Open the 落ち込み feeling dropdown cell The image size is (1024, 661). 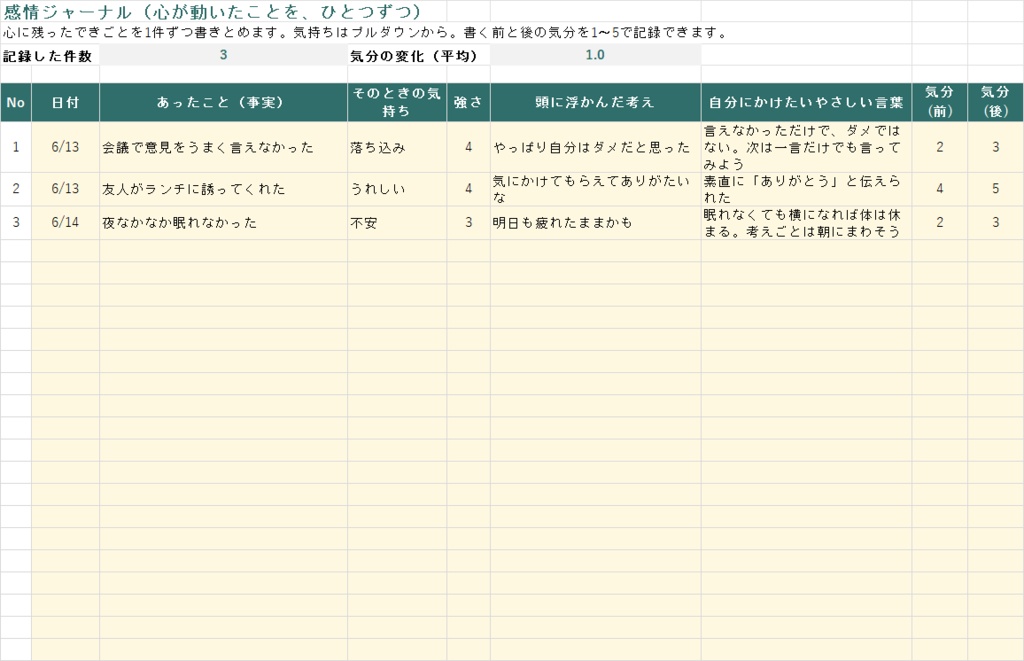click(x=397, y=147)
